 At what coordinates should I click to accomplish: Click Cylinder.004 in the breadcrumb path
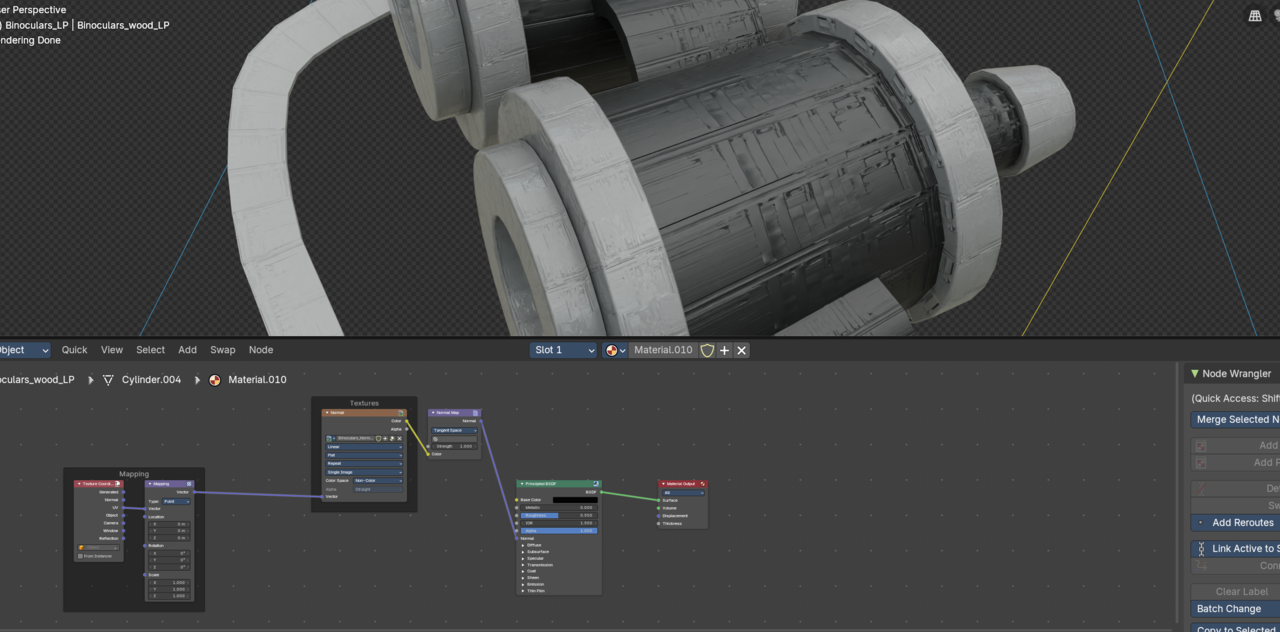pos(151,380)
